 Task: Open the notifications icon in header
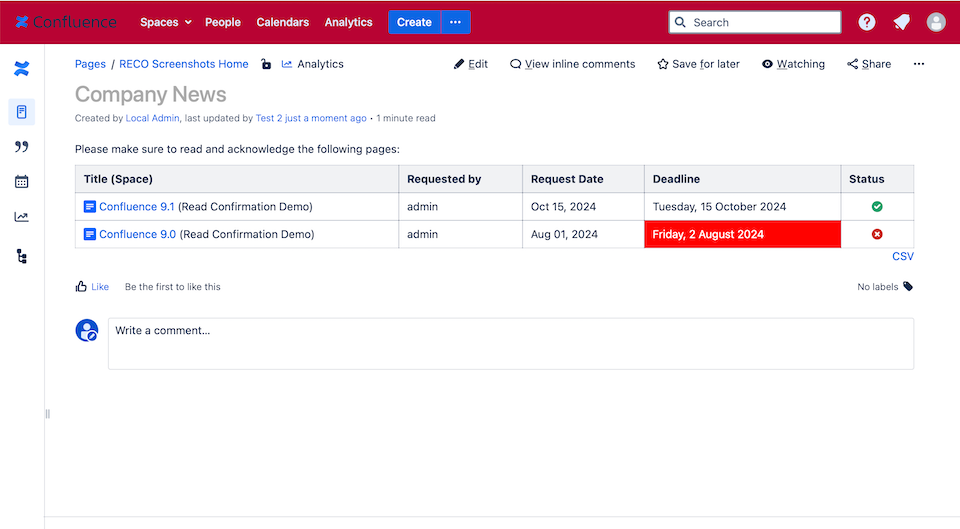click(x=901, y=22)
